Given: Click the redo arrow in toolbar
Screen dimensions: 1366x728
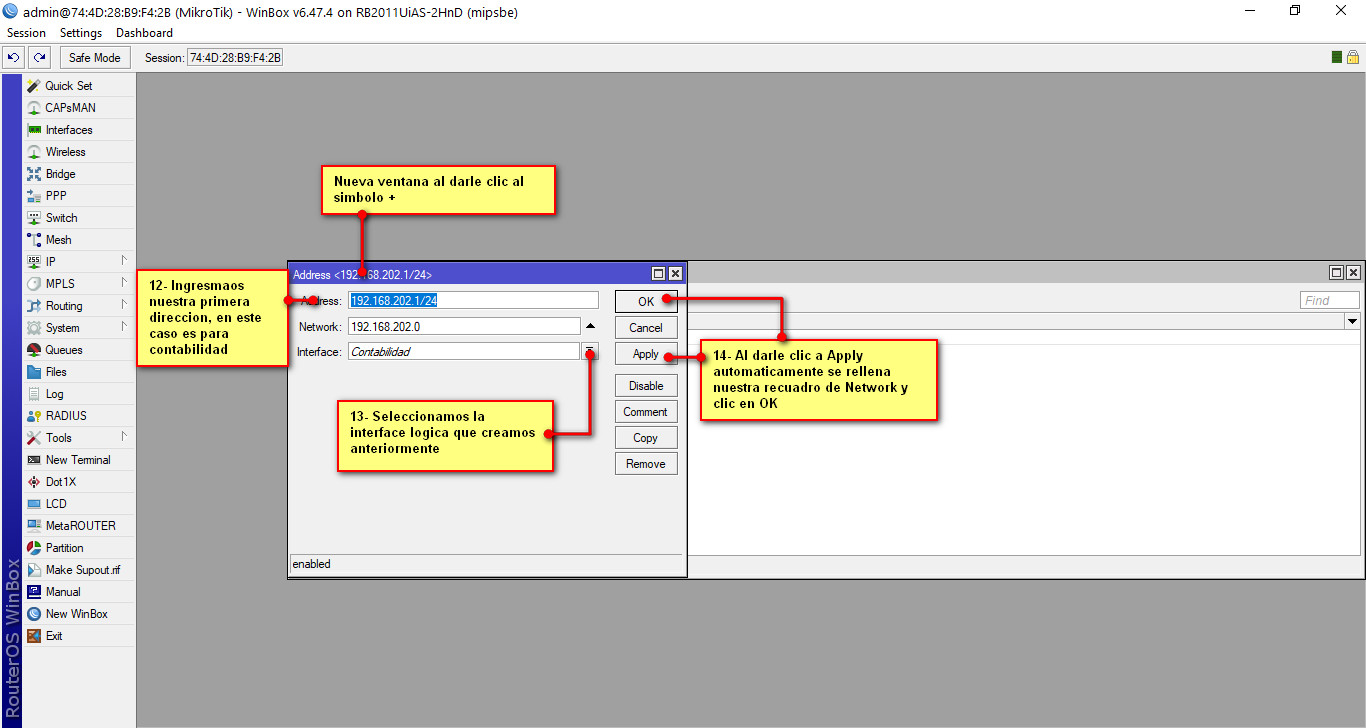Looking at the screenshot, I should [39, 58].
